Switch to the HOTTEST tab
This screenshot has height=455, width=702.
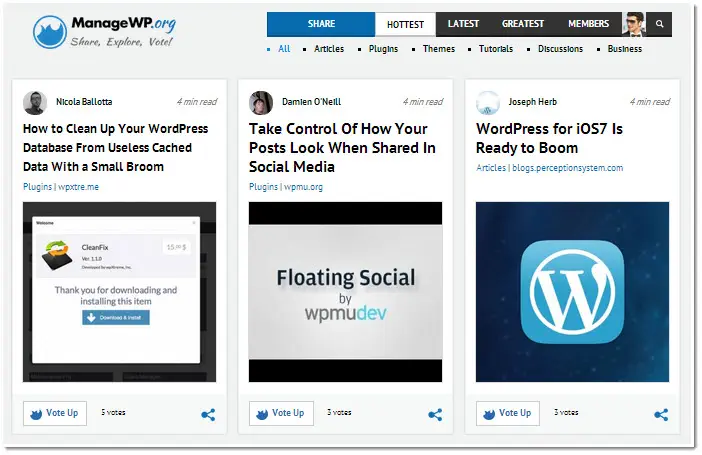pyautogui.click(x=405, y=24)
